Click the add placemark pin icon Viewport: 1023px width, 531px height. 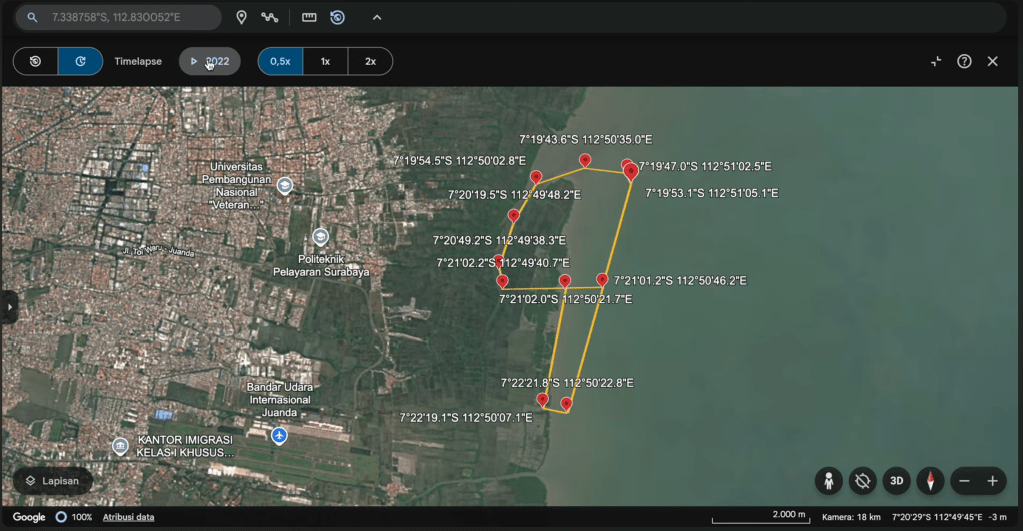[241, 18]
